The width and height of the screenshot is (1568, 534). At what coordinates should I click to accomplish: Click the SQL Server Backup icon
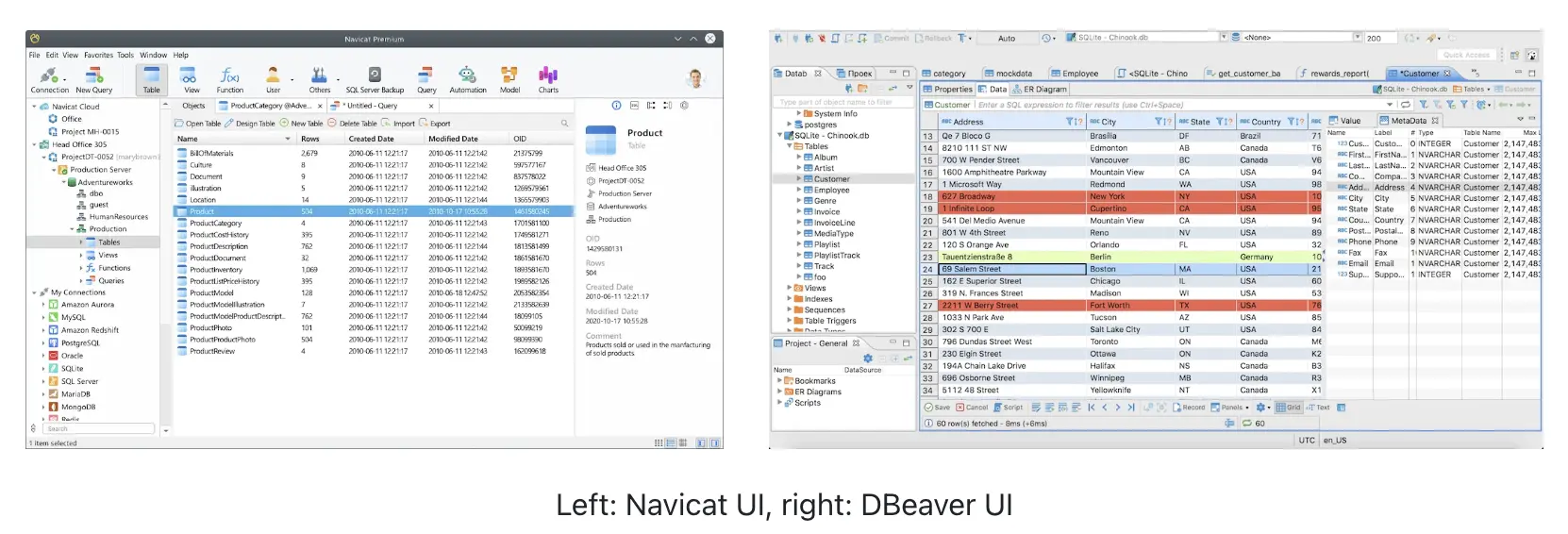(x=375, y=78)
